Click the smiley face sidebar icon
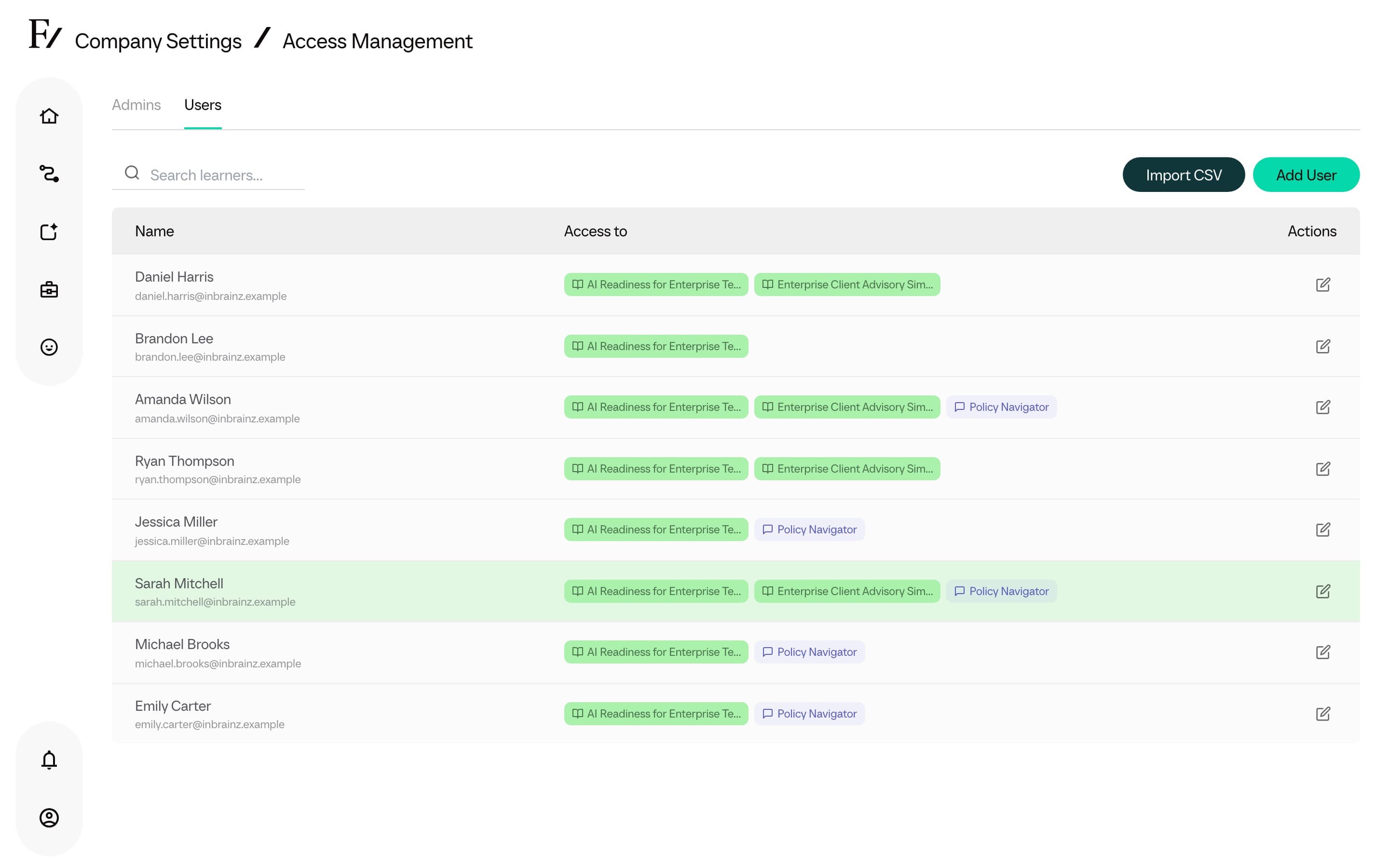 pyautogui.click(x=49, y=347)
